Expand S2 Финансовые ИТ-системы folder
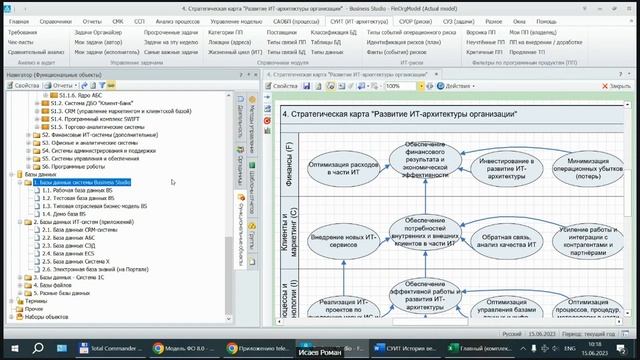The width and height of the screenshot is (640, 360). [x=29, y=135]
